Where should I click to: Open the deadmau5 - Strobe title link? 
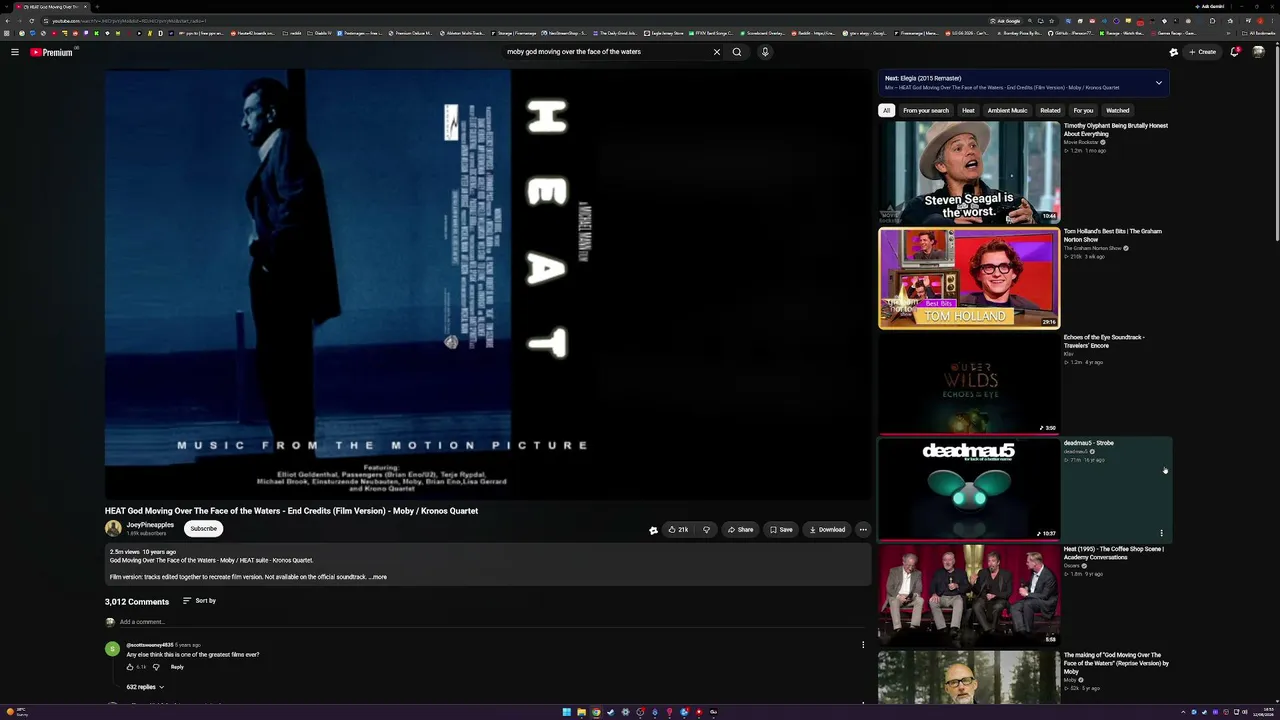[x=1088, y=443]
